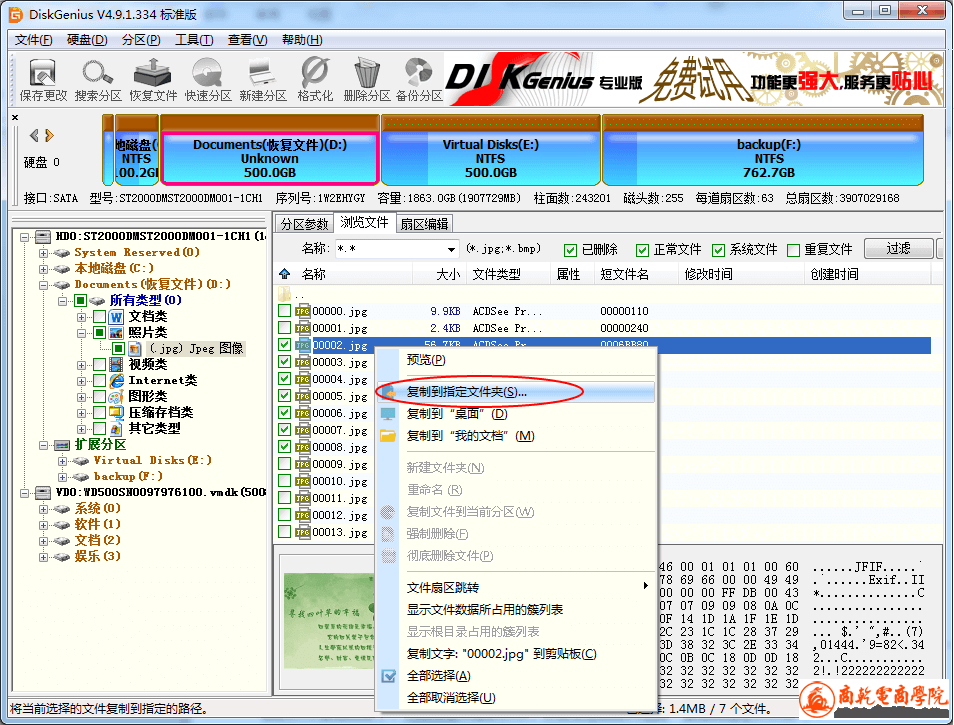Expand the System Reserved(0) node
The height and width of the screenshot is (725, 954).
click(x=43, y=252)
